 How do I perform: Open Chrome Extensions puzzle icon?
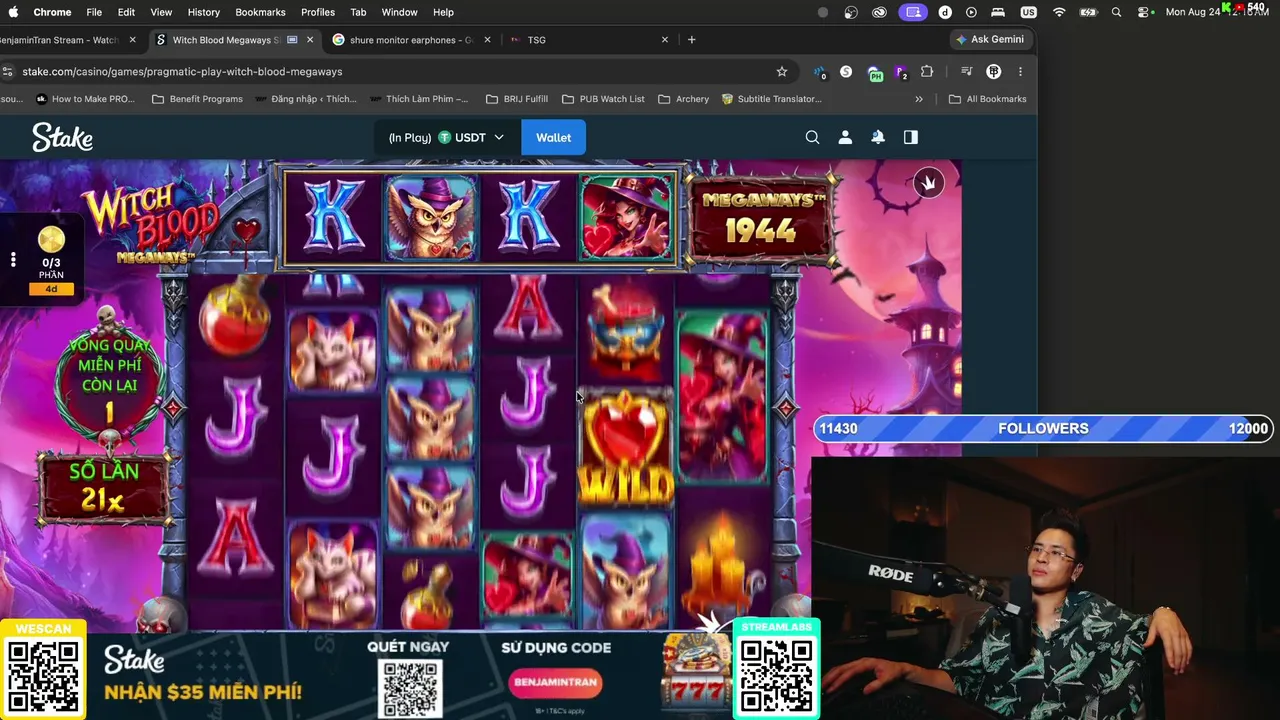pyautogui.click(x=927, y=72)
